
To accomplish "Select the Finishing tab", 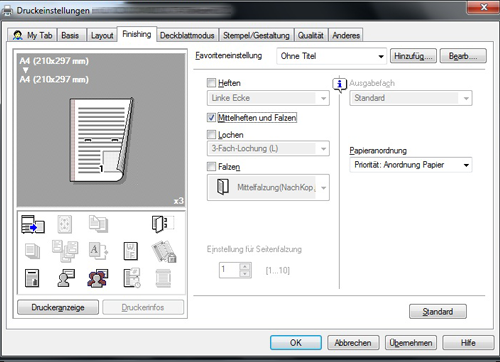I will click(137, 34).
